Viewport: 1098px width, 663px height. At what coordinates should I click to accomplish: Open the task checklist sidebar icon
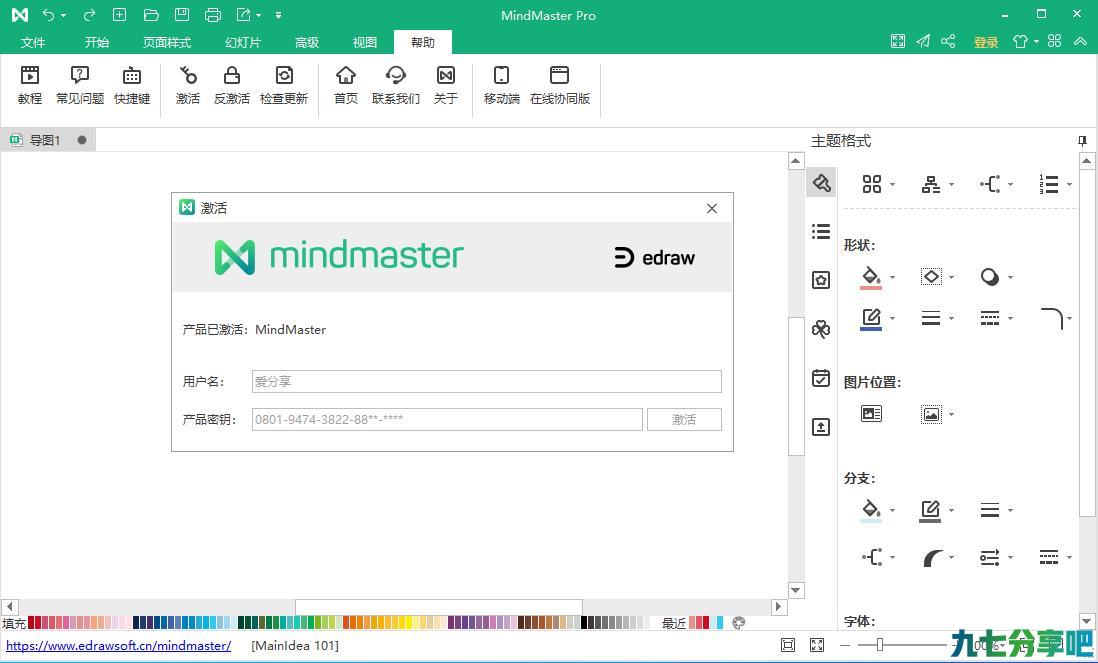coord(821,378)
